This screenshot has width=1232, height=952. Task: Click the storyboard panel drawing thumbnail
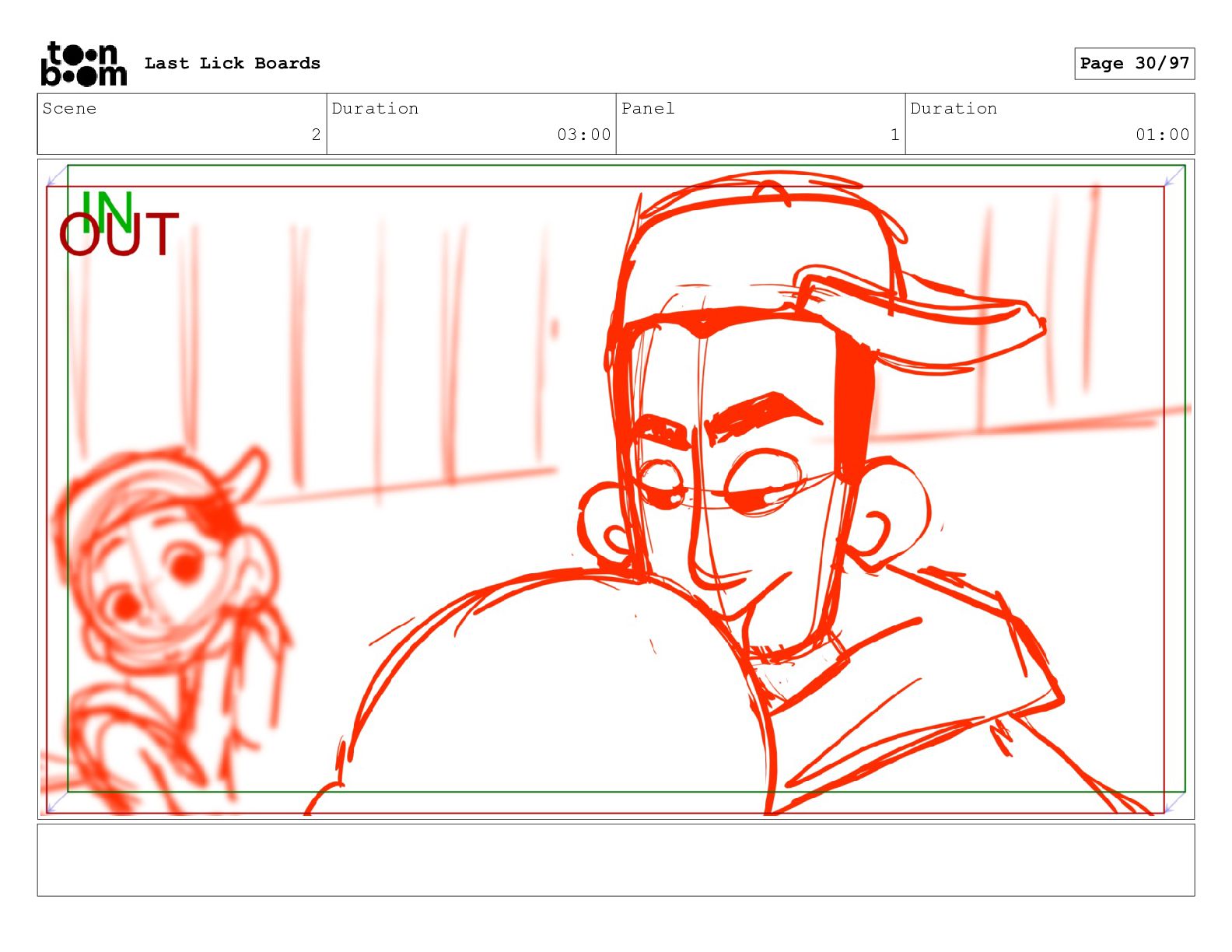click(x=616, y=489)
